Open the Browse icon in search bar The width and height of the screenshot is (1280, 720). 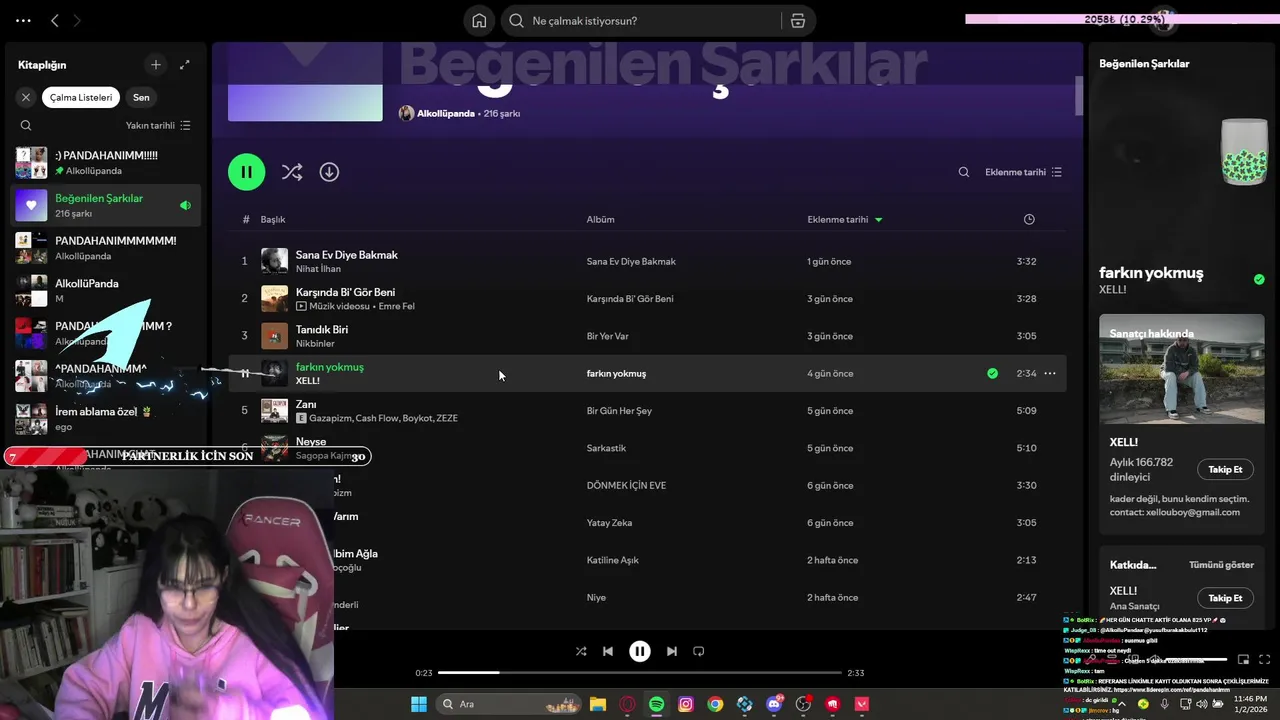[797, 21]
